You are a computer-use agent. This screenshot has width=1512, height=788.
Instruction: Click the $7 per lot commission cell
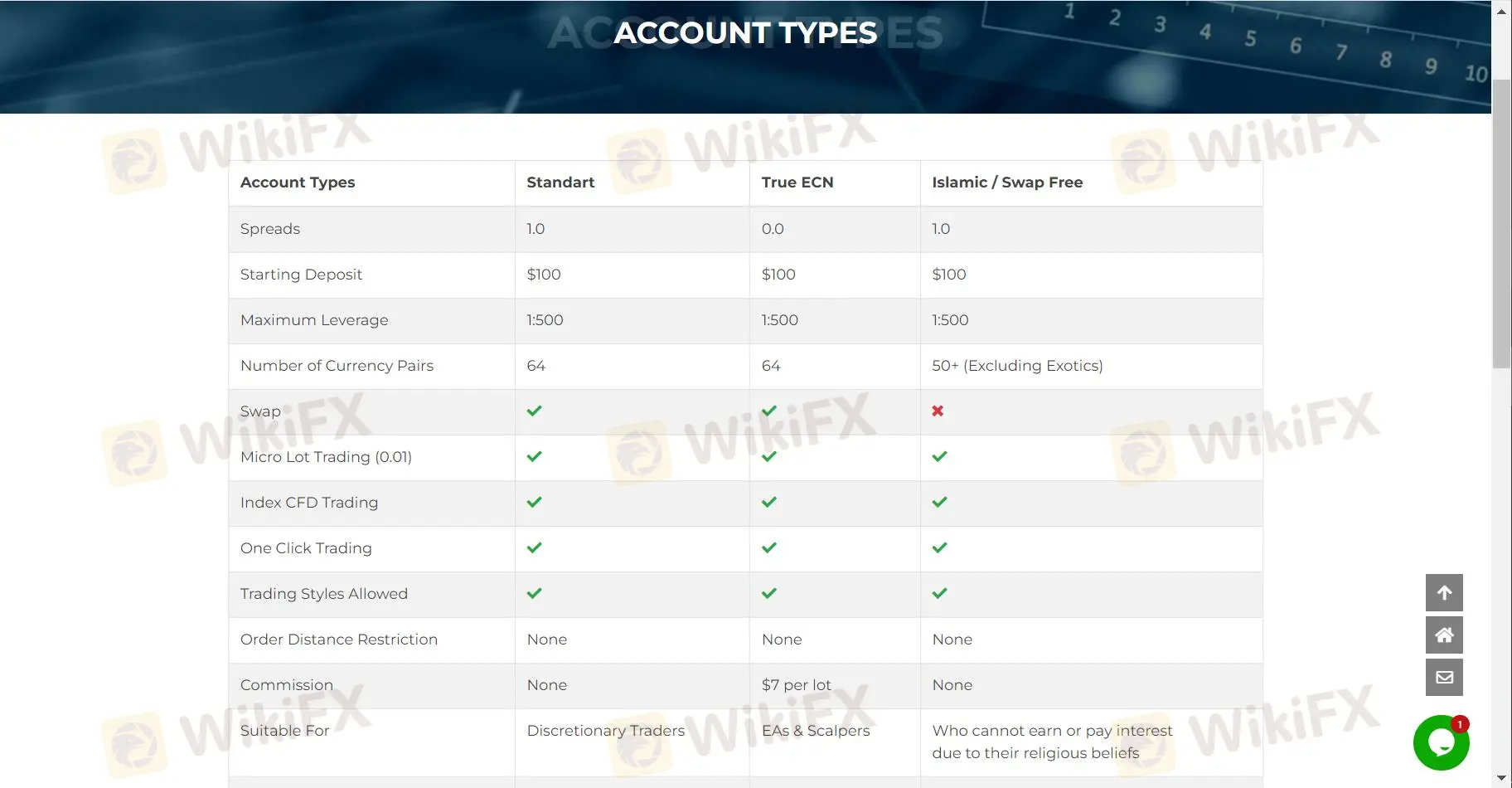pos(796,685)
